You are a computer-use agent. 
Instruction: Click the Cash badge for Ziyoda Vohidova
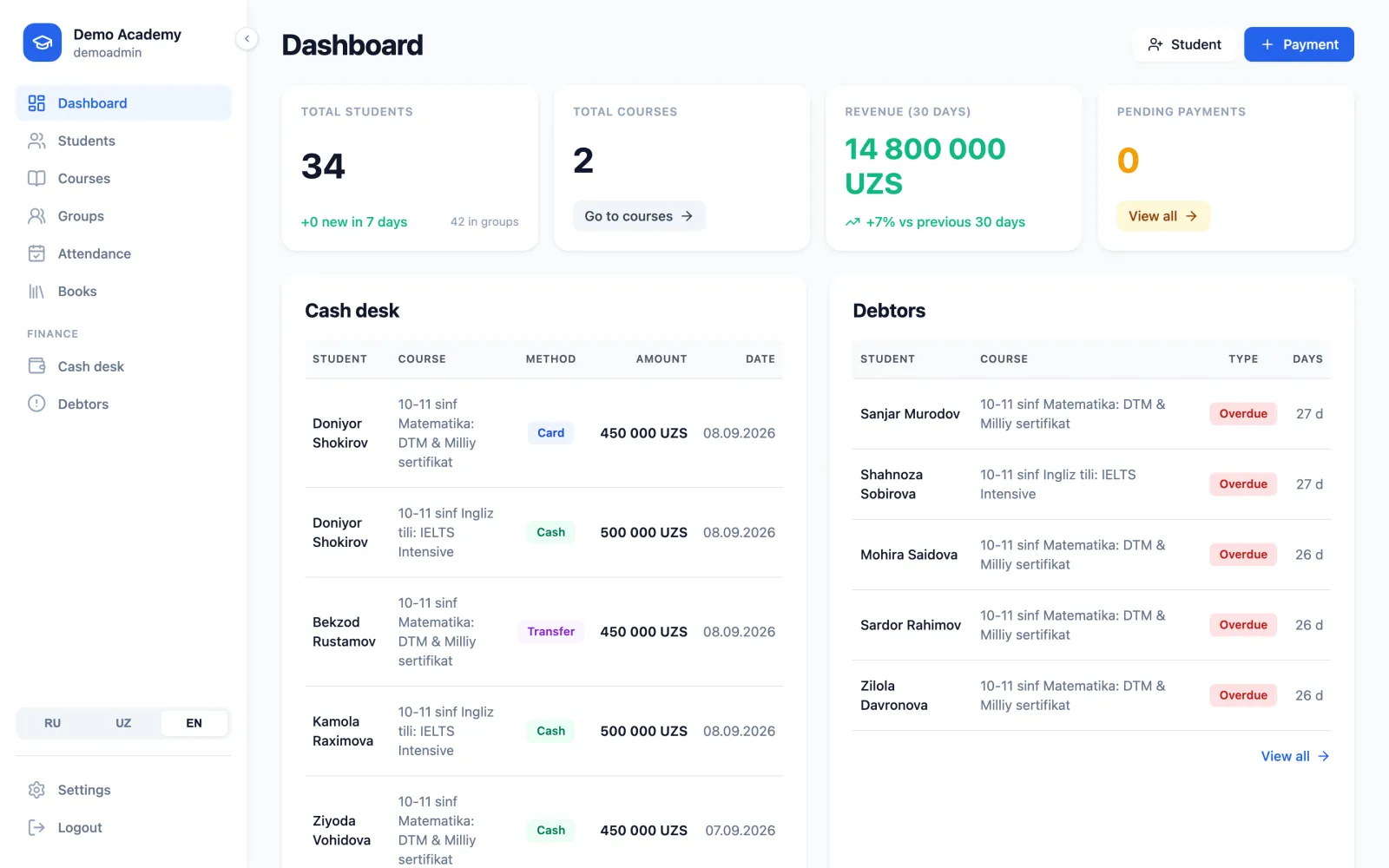(x=550, y=831)
